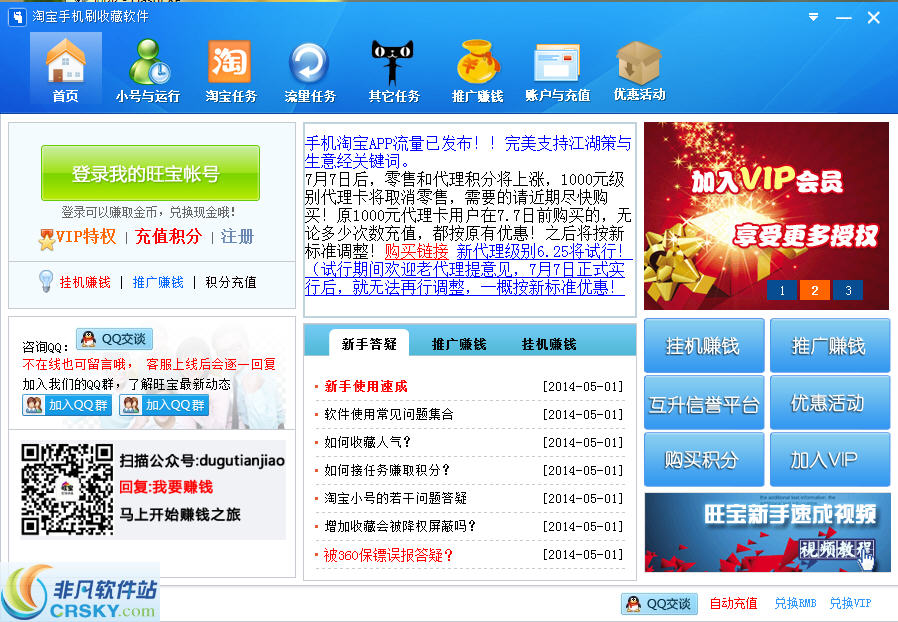This screenshot has height=622, width=898.
Task: Open 如何收藏人气？ article
Action: coord(368,442)
